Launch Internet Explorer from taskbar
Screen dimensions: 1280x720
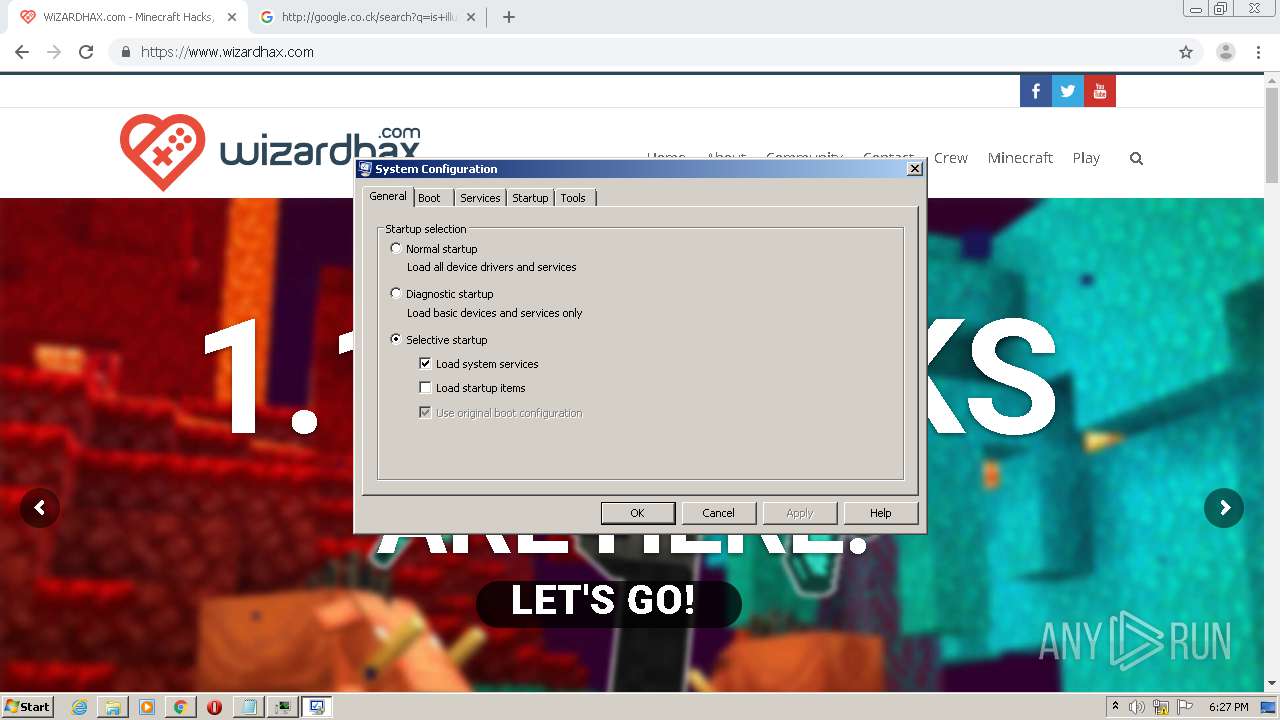(x=80, y=707)
